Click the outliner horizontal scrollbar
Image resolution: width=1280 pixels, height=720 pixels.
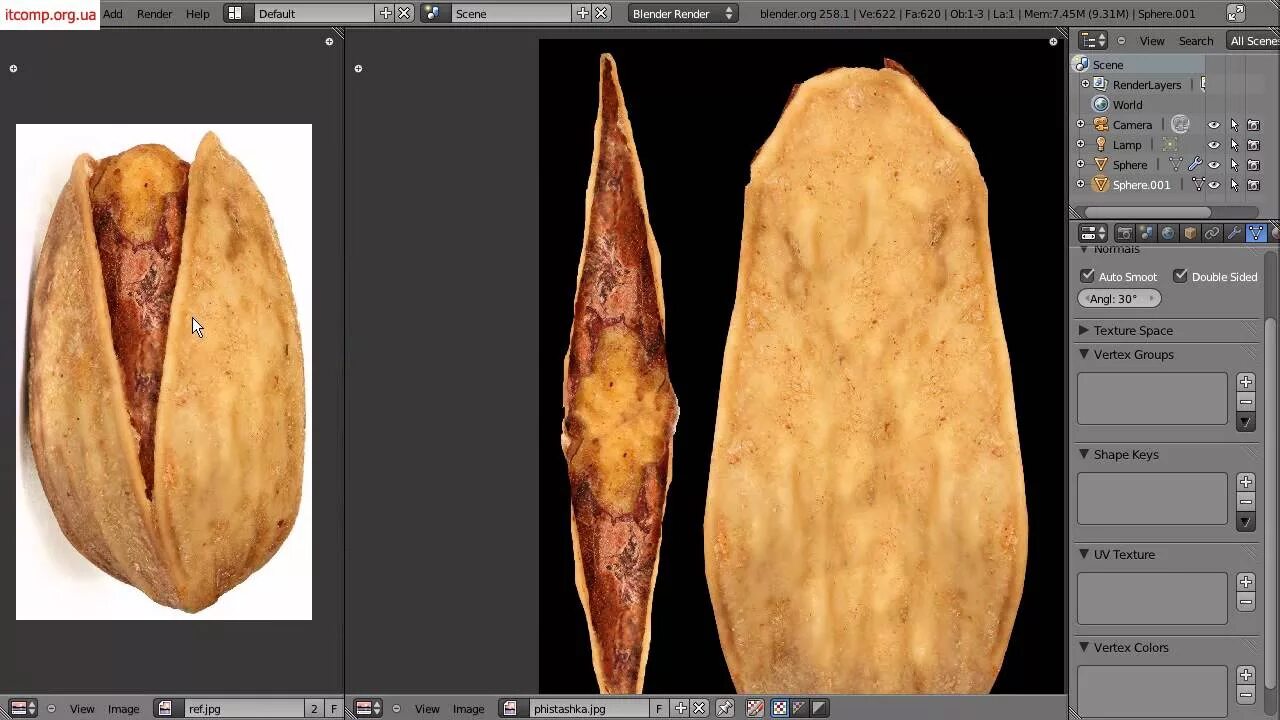point(1148,212)
